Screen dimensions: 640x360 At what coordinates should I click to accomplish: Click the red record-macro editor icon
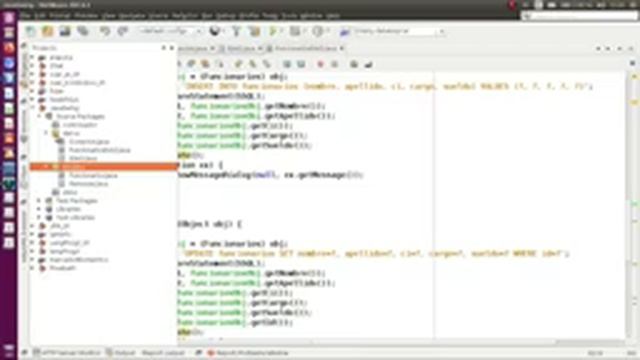(x=320, y=64)
